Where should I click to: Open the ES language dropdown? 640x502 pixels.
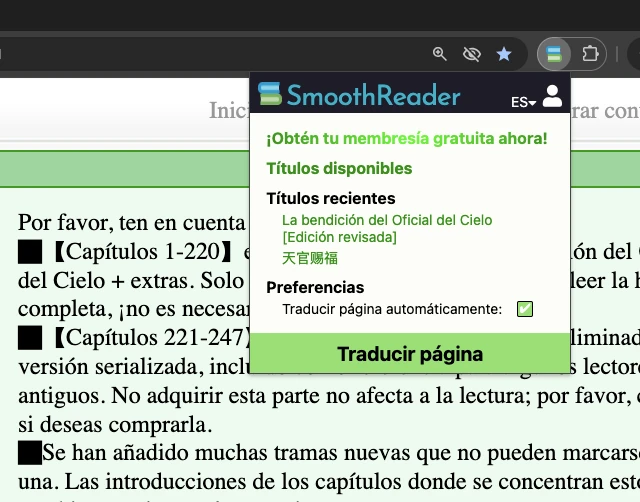[523, 102]
